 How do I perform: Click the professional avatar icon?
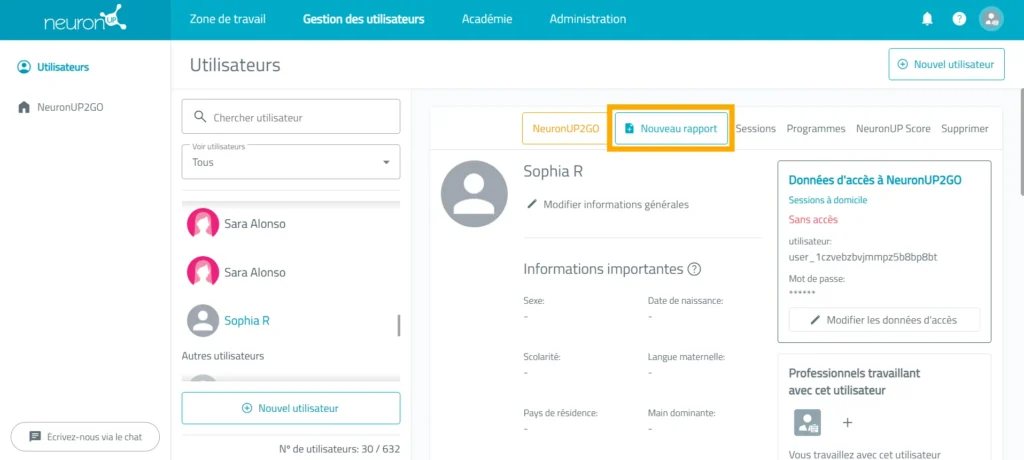click(807, 423)
